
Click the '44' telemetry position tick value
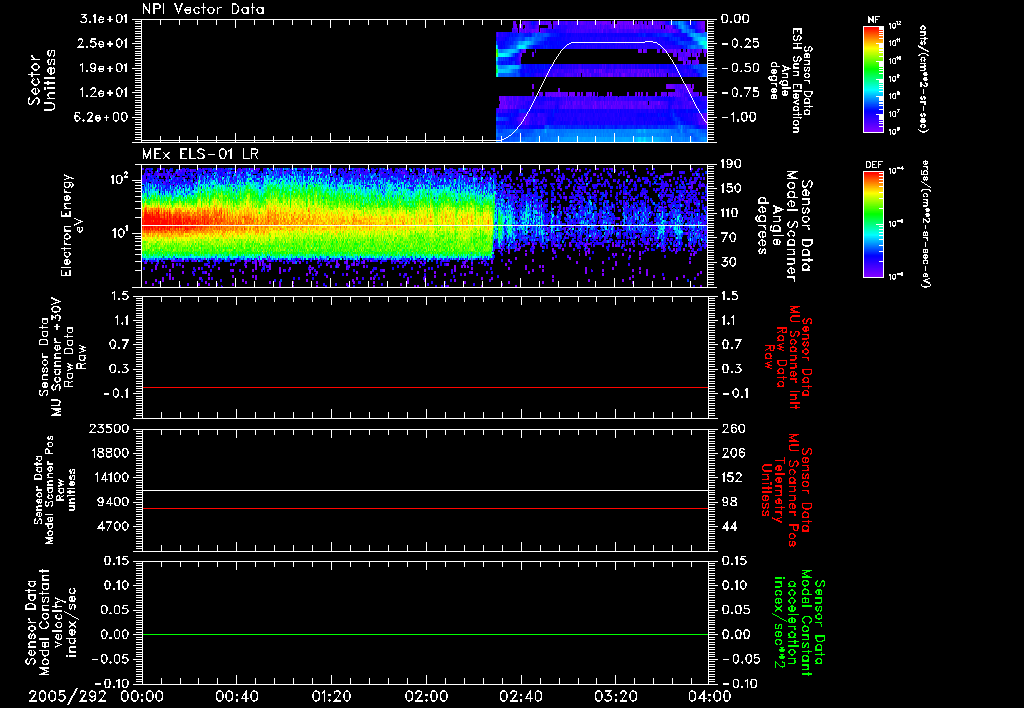(729, 526)
